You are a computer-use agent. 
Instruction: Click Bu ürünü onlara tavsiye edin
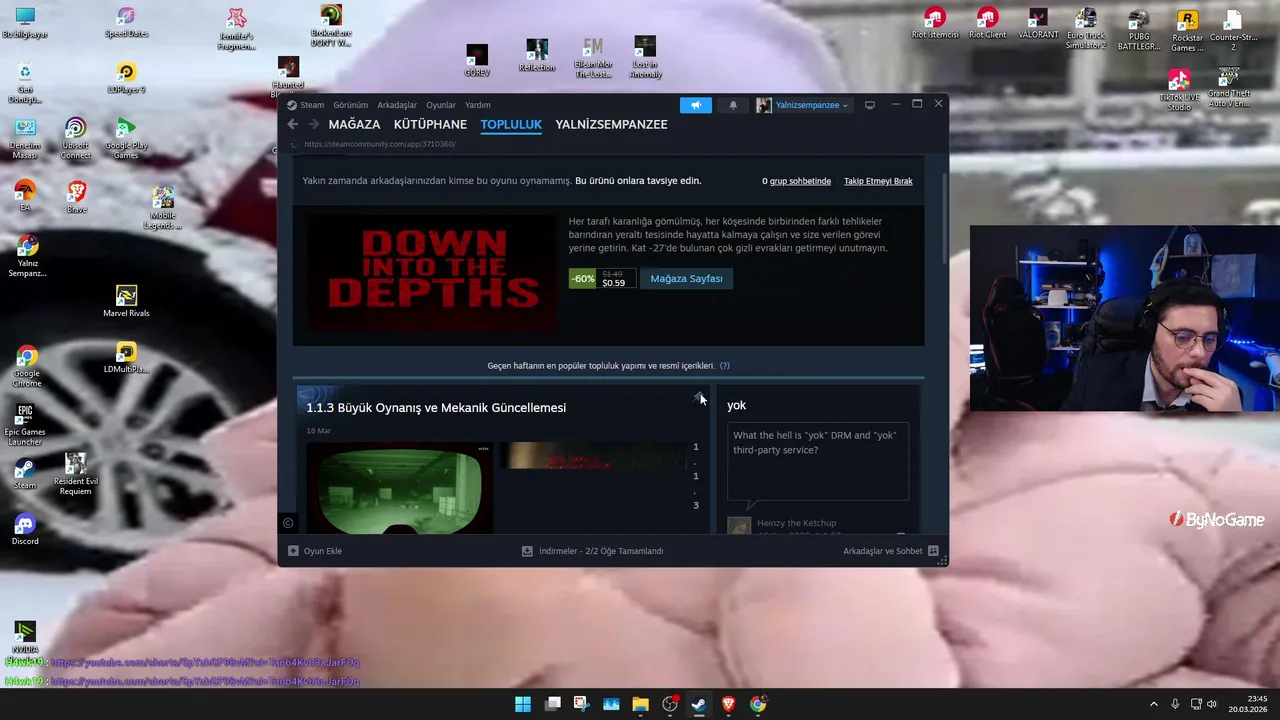tap(638, 181)
